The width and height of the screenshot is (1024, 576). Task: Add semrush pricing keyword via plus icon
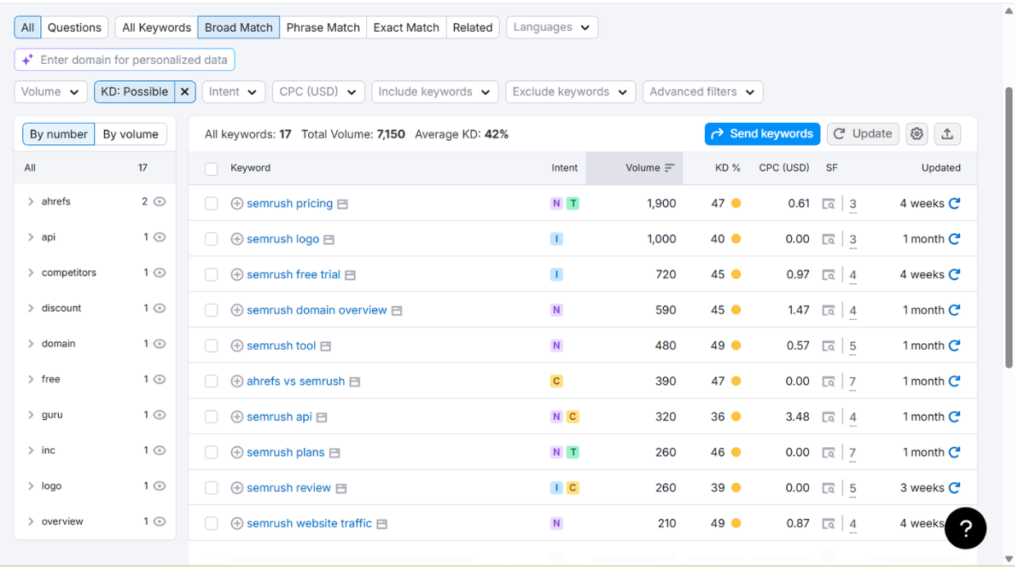(x=237, y=204)
